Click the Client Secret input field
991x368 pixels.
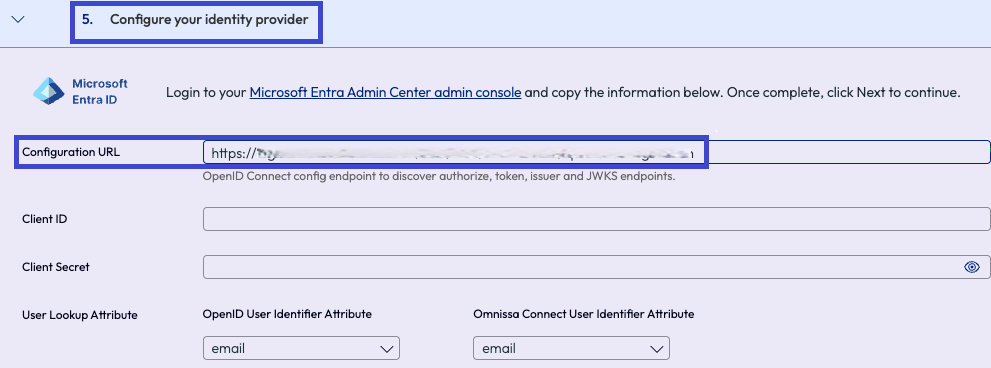pos(596,267)
